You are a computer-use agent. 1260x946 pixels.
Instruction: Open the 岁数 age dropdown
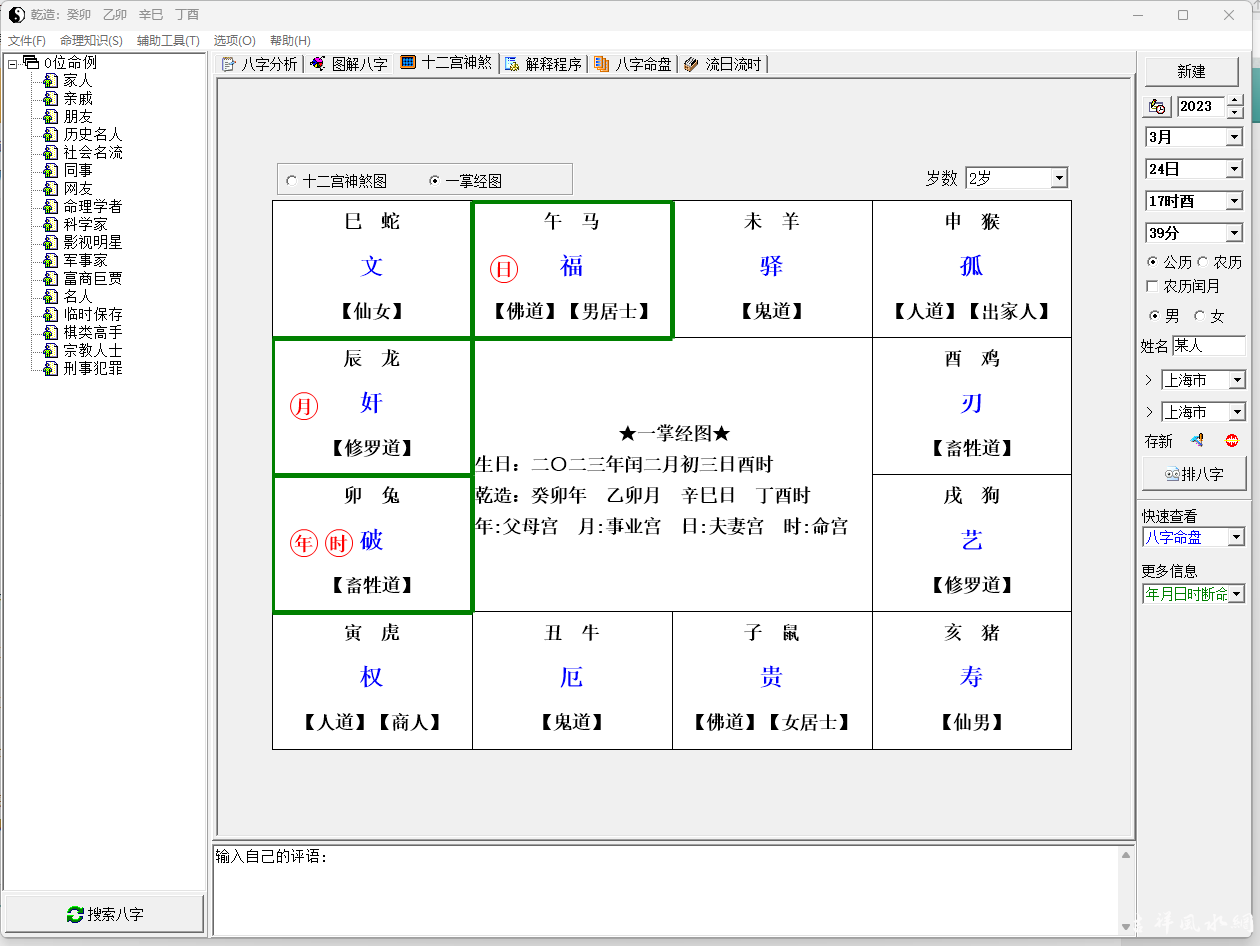[x=1059, y=178]
